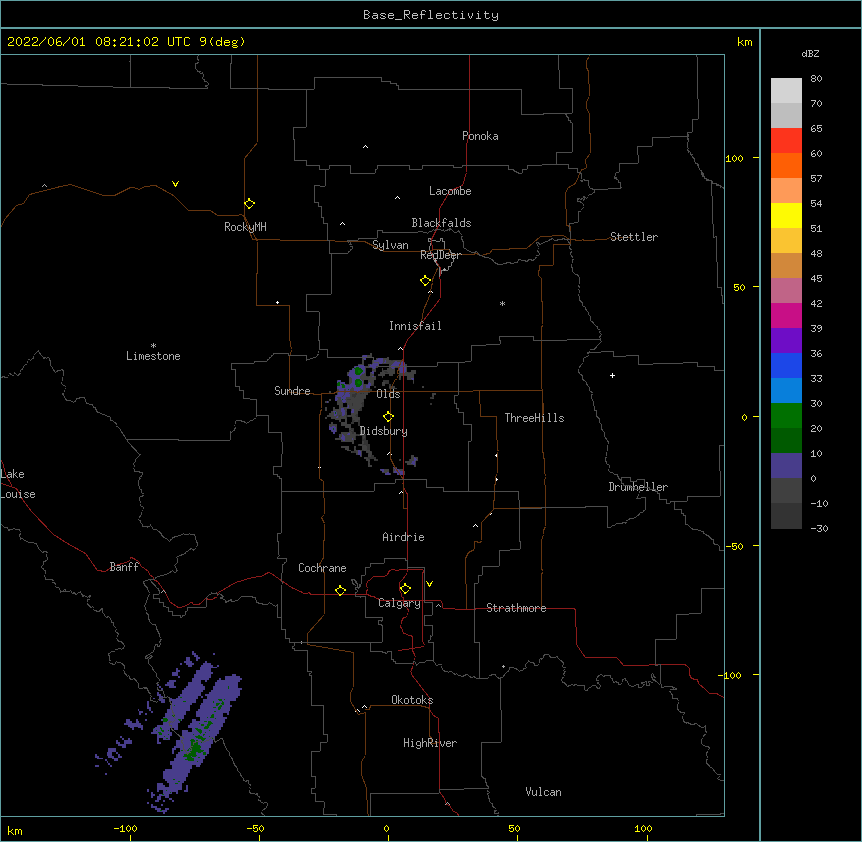Click the white plus marker north of Drumheller
The image size is (862, 842).
(x=612, y=375)
